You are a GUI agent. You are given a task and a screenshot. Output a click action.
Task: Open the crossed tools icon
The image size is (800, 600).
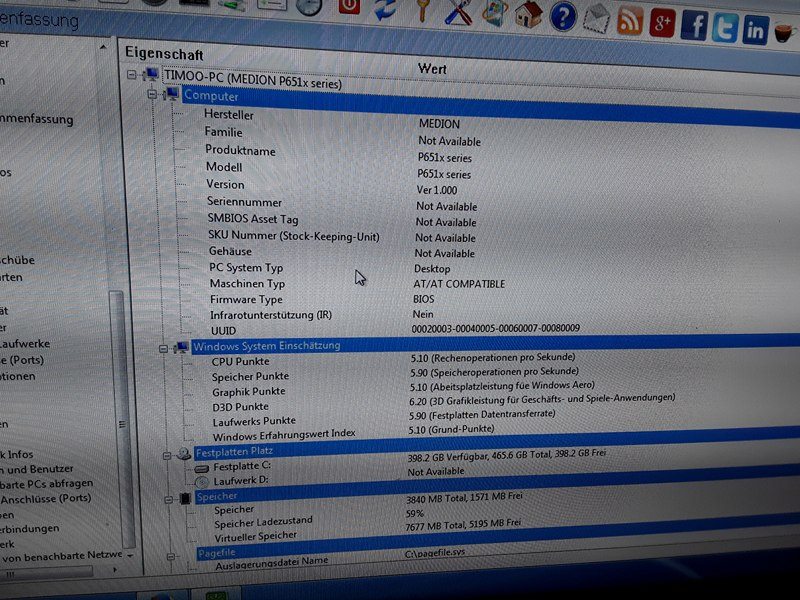(x=459, y=11)
